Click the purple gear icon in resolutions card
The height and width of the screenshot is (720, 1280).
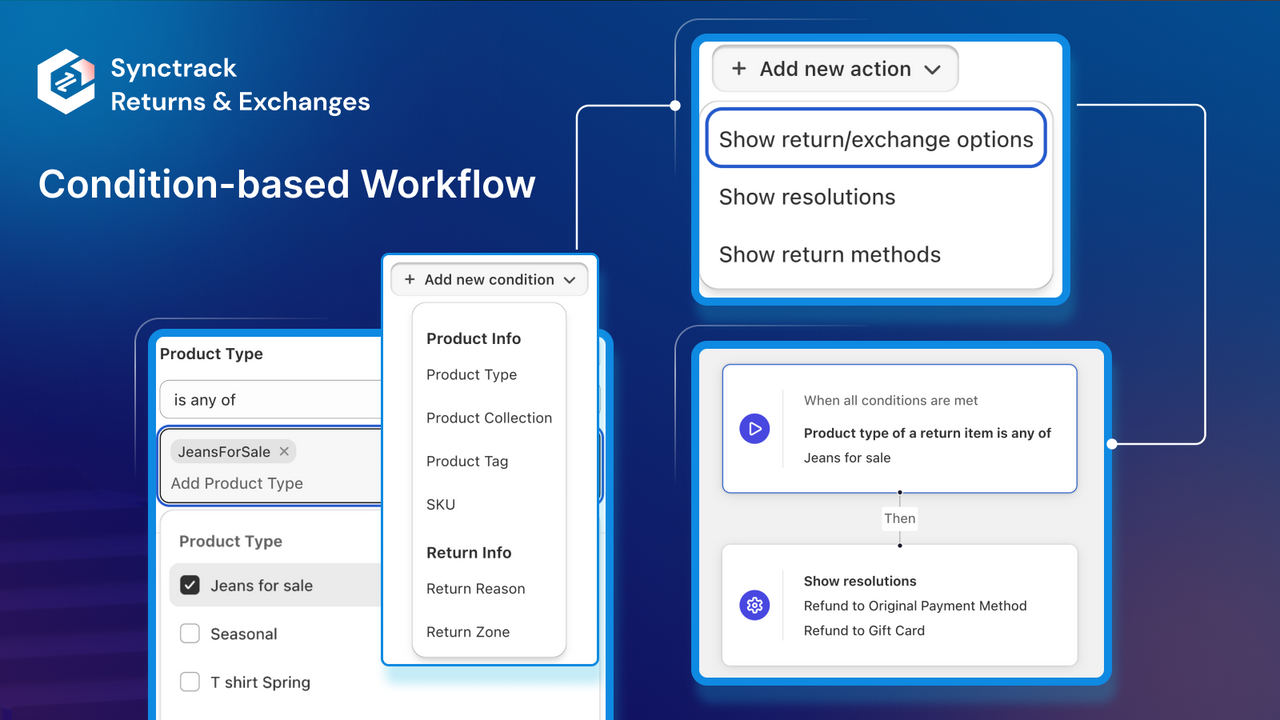[755, 605]
